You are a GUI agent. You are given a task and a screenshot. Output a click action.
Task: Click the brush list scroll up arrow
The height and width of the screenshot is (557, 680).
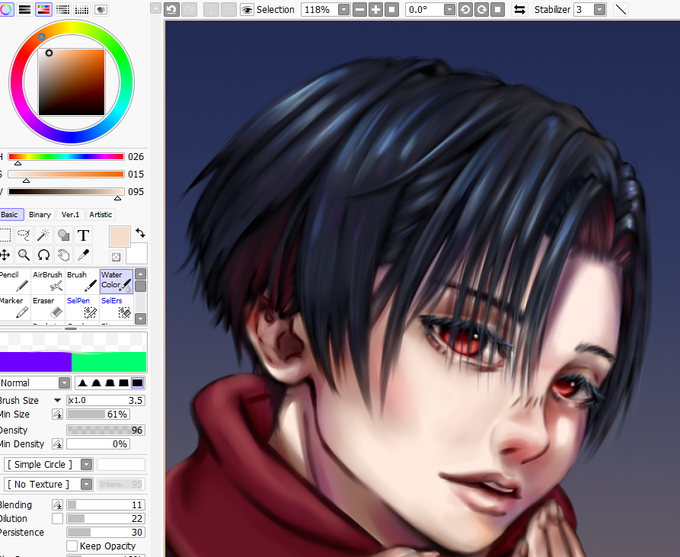coord(141,274)
